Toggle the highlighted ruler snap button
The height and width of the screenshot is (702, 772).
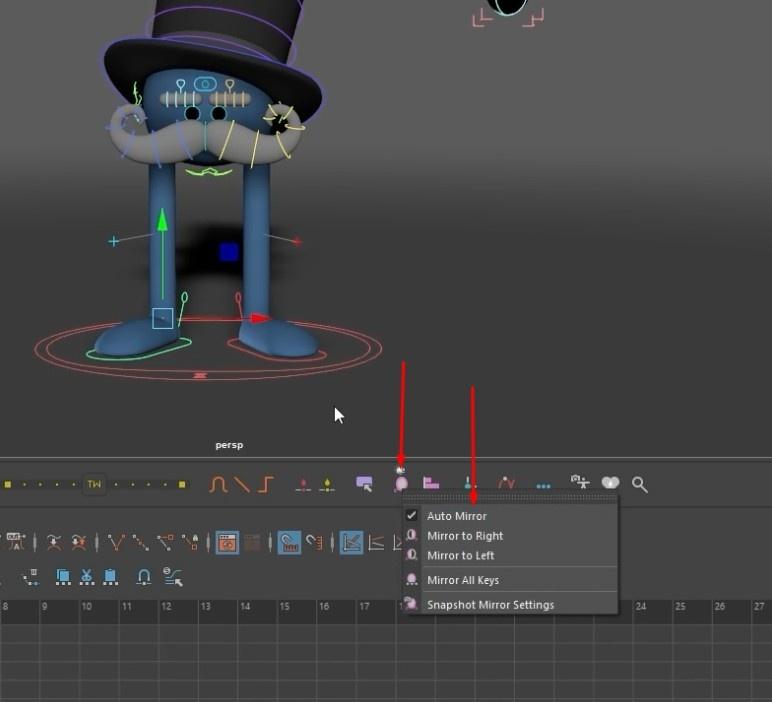pos(289,542)
